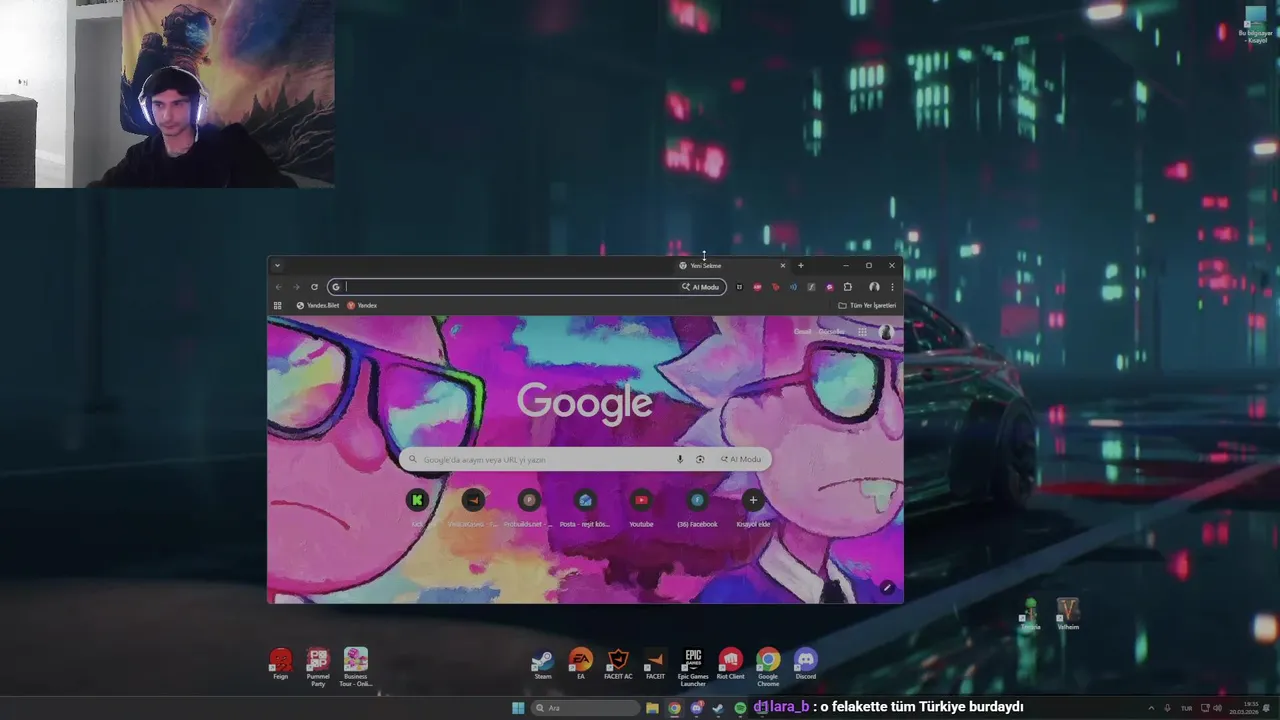Click the Google search box
Image resolution: width=1280 pixels, height=720 pixels.
click(x=585, y=459)
